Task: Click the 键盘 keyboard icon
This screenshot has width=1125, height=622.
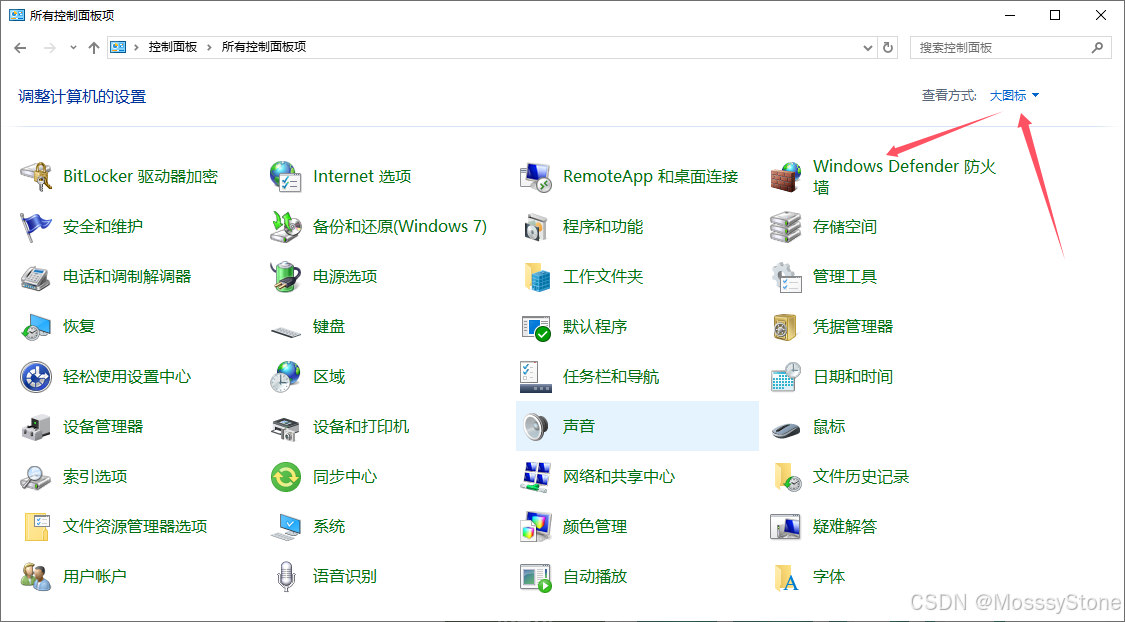Action: (286, 330)
